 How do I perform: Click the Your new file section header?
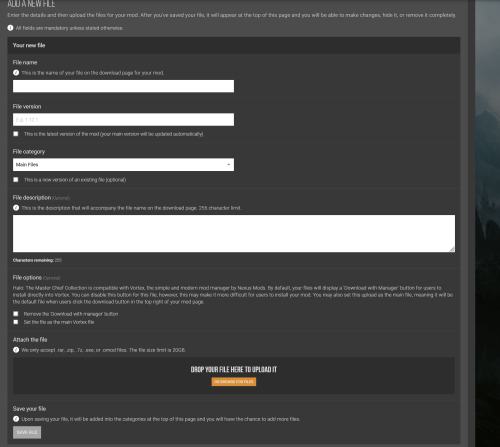coord(234,45)
